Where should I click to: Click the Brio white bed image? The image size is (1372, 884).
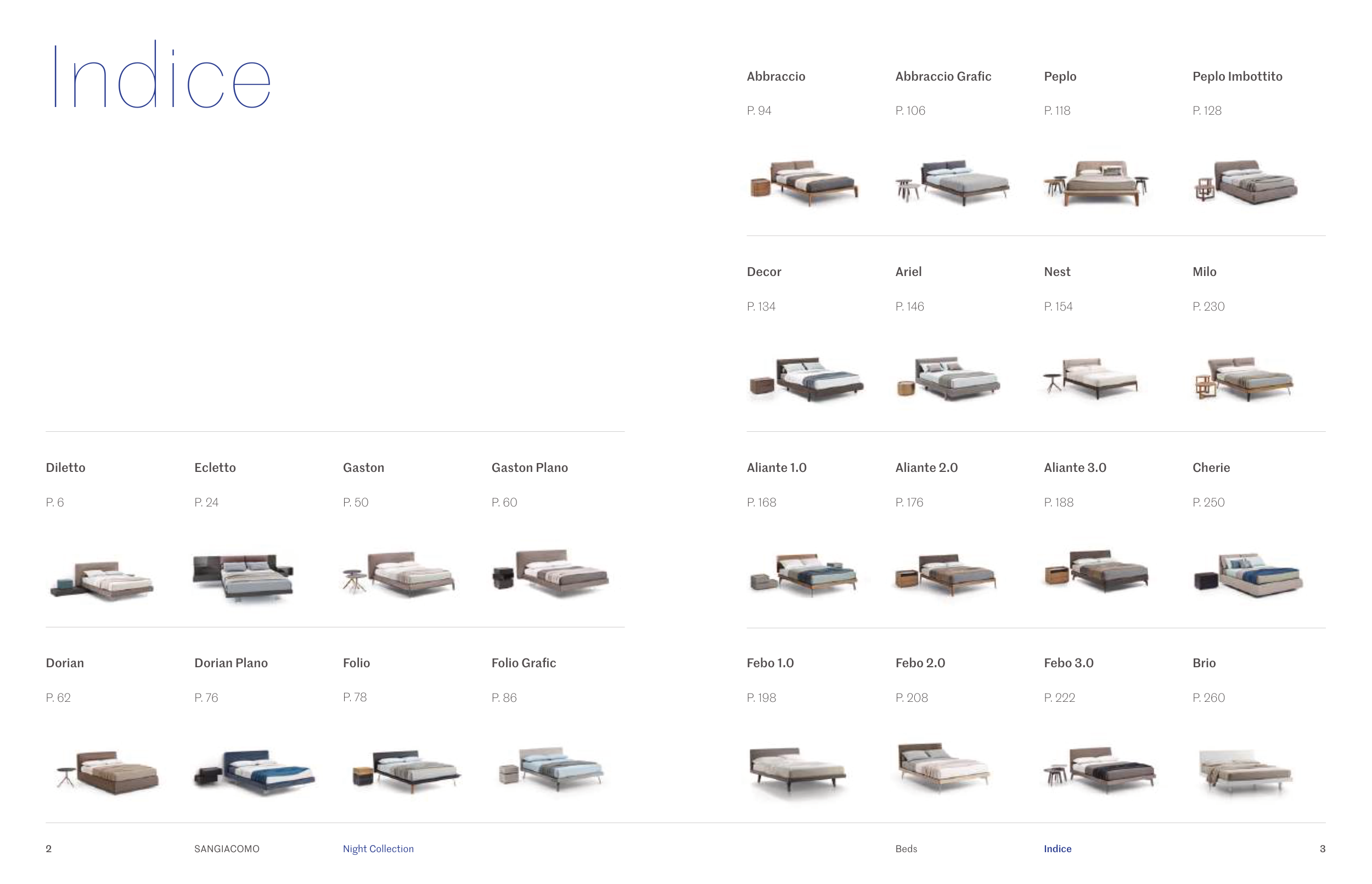pos(1245,772)
